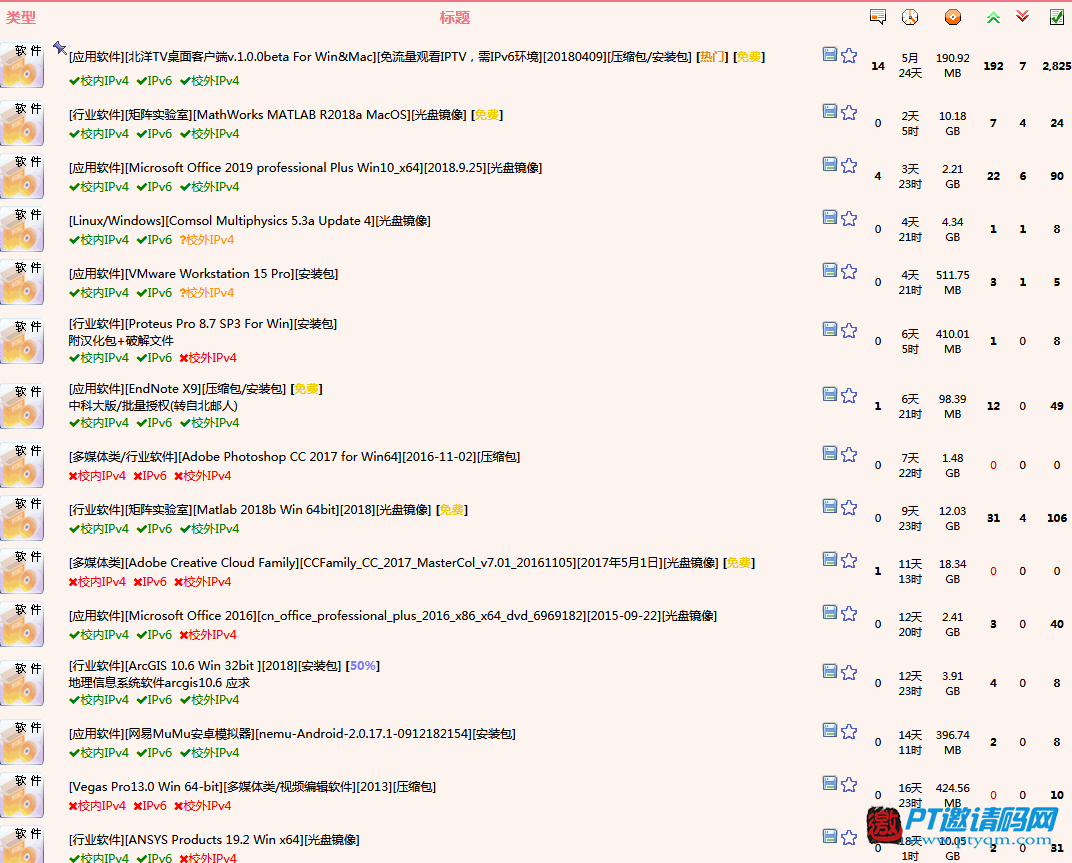
Task: Download icon for Comsol Multiphysics 5.3a
Action: (x=829, y=217)
